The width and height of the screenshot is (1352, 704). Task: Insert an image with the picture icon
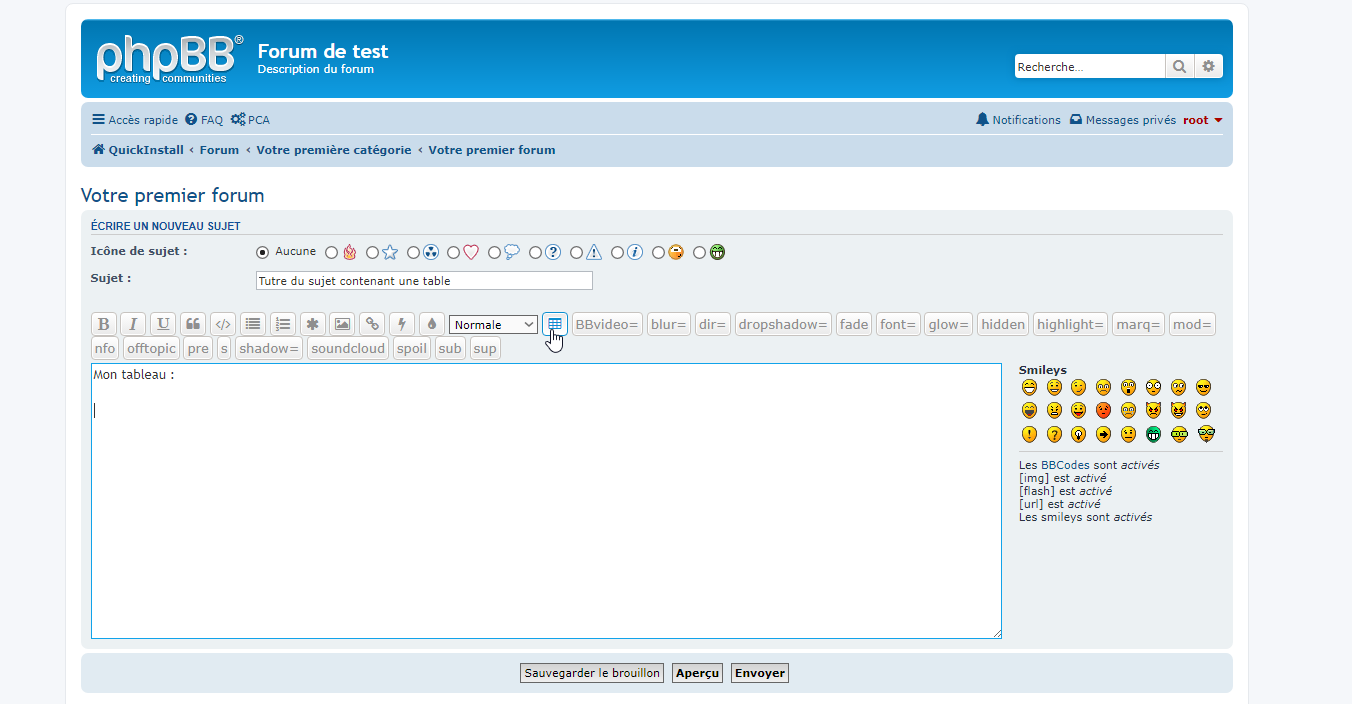342,324
